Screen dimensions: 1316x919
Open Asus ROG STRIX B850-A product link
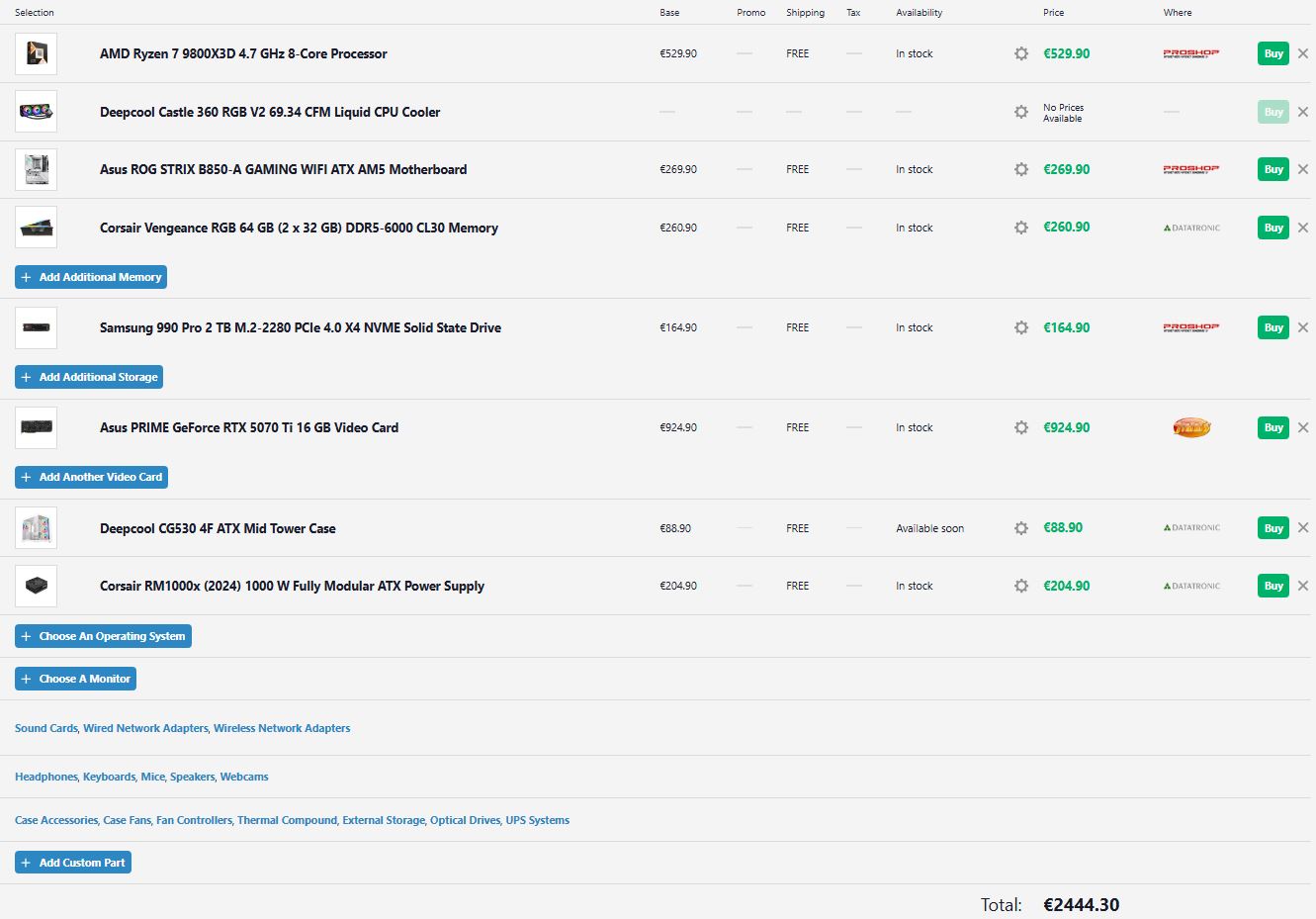click(x=283, y=169)
